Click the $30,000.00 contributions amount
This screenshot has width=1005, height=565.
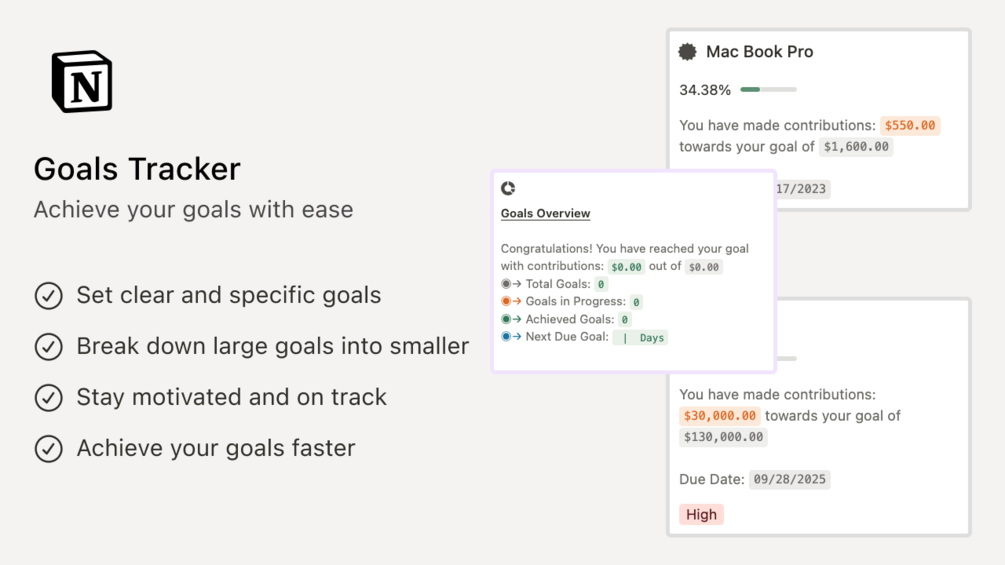tap(719, 415)
